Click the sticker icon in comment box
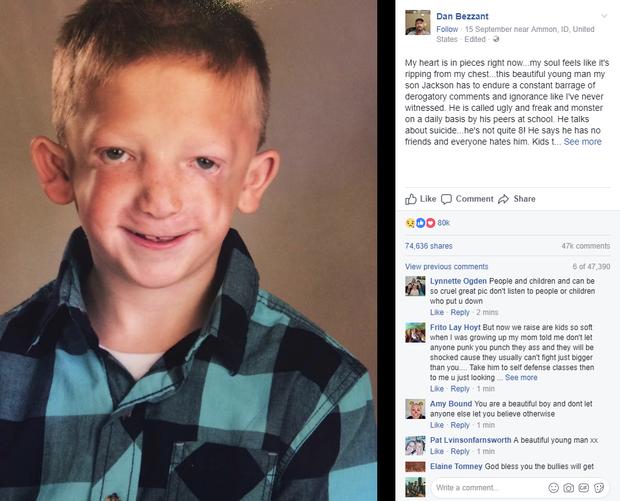 599,488
